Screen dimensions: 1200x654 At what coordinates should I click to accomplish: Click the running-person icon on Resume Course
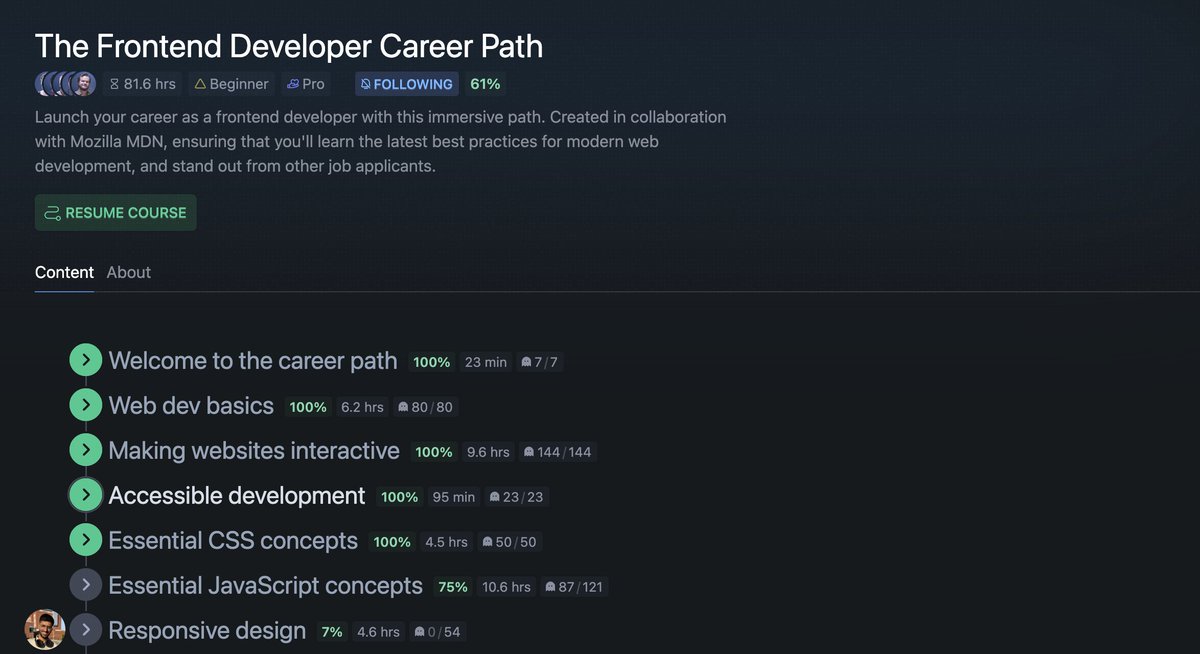coord(52,212)
